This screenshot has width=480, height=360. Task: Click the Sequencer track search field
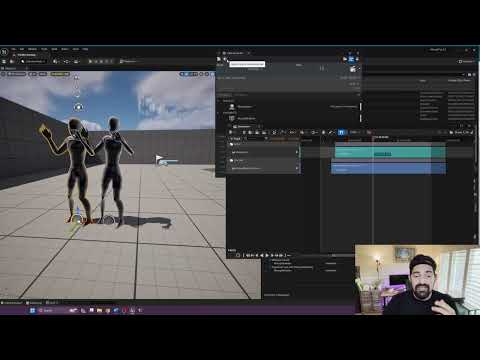(x=257, y=139)
